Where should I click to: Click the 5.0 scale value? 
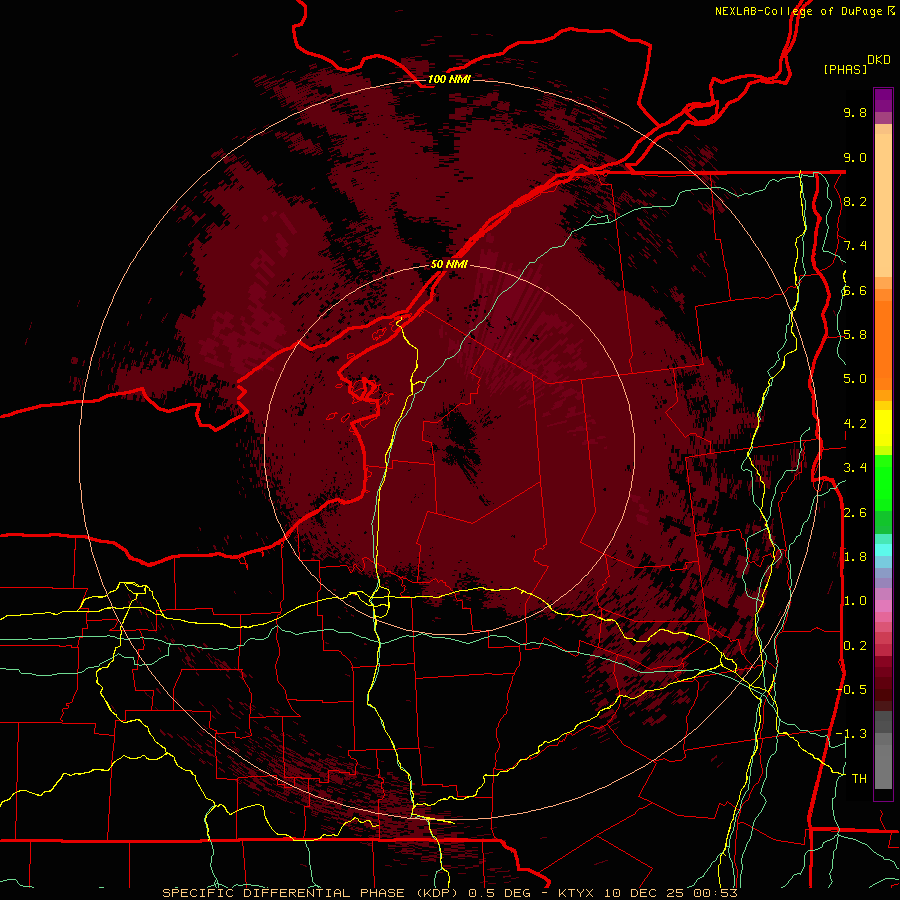[855, 379]
